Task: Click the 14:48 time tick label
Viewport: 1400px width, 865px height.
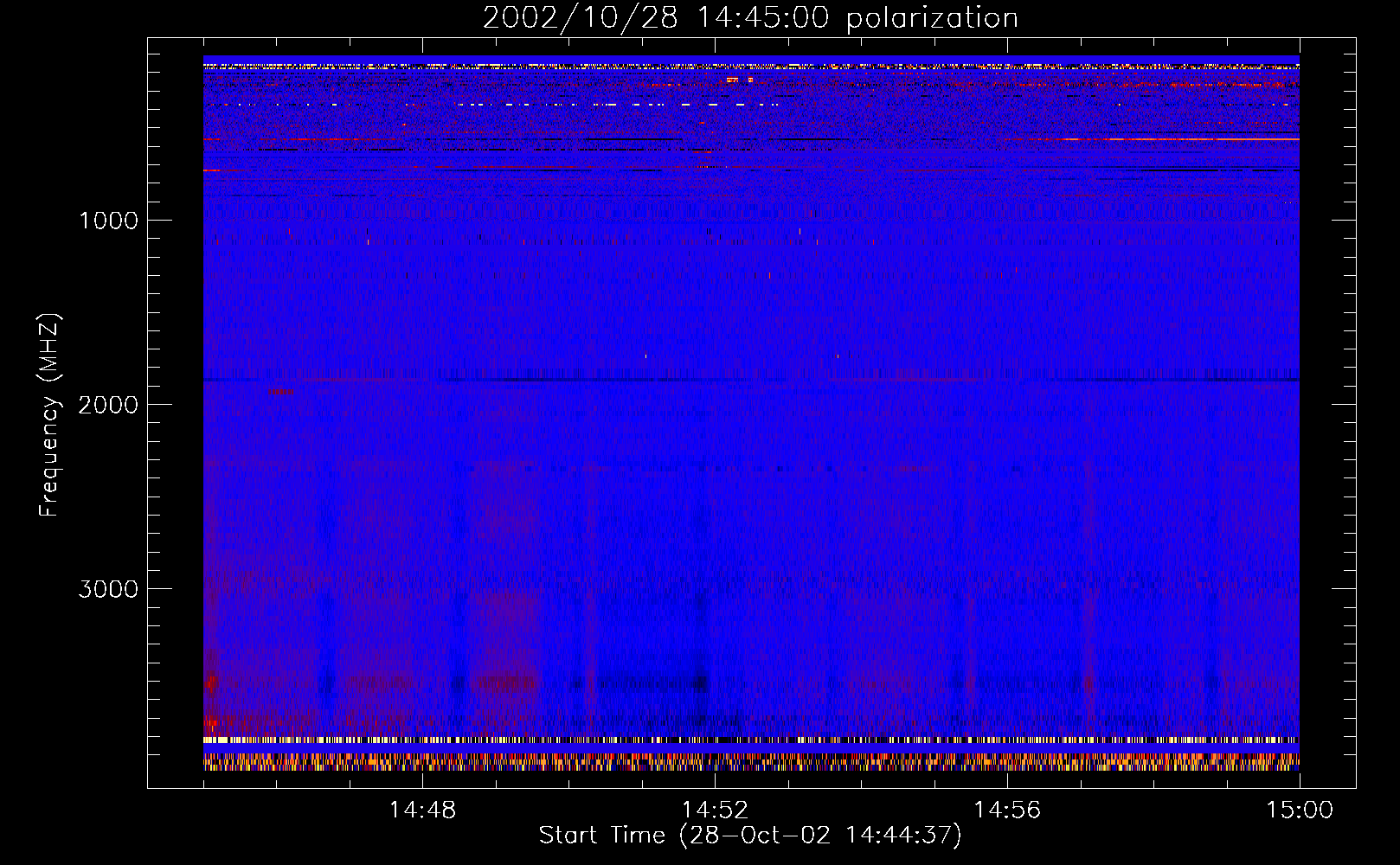Action: 422,811
